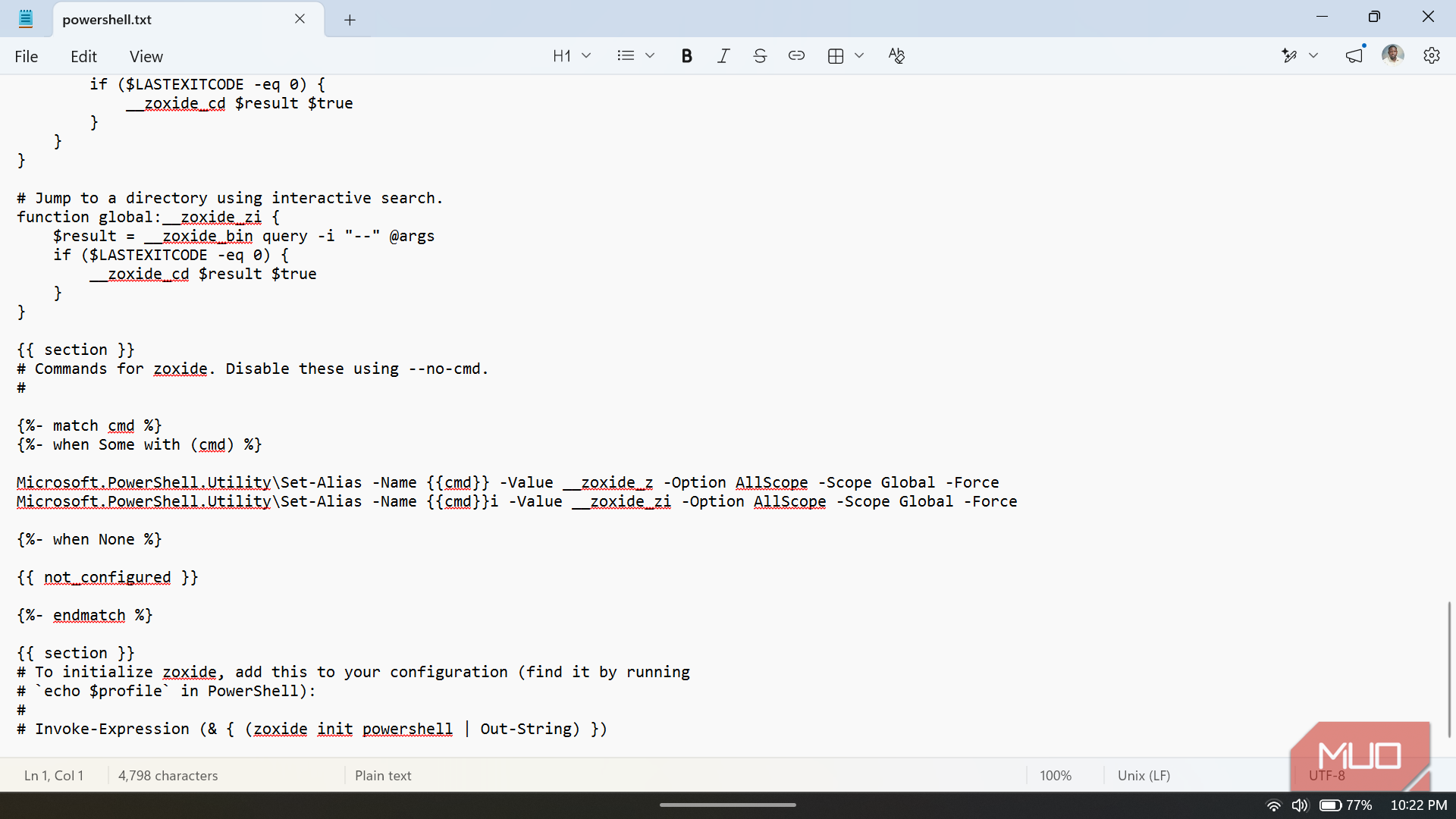Minimize the Notepad window
Image resolution: width=1456 pixels, height=819 pixels.
pyautogui.click(x=1322, y=17)
